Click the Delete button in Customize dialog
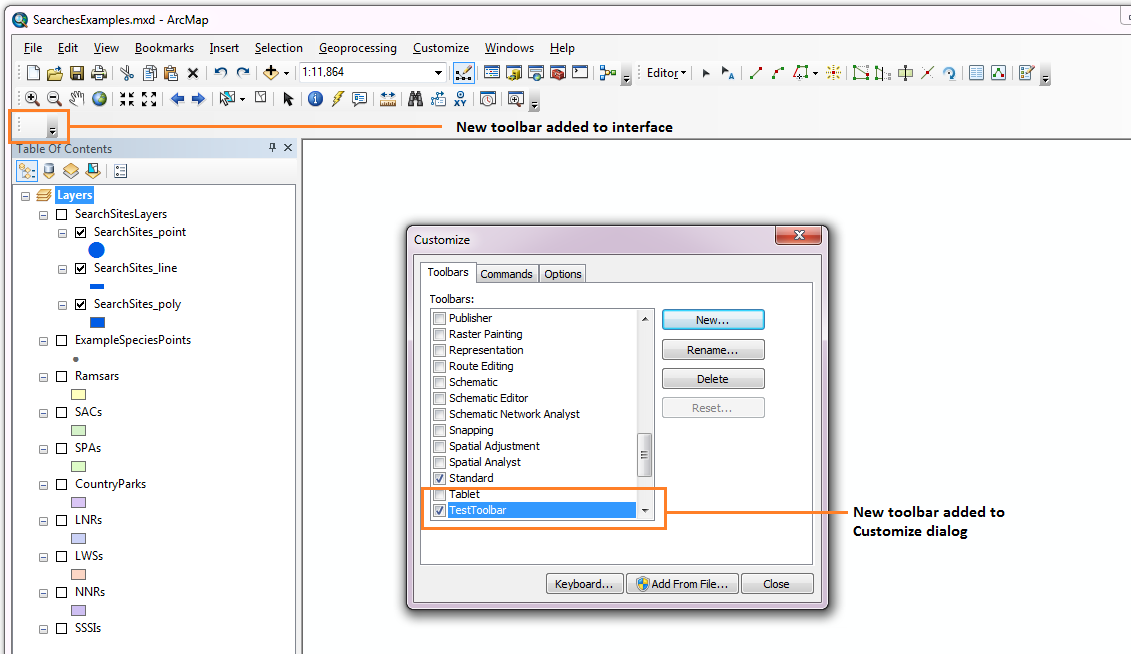 (x=713, y=379)
